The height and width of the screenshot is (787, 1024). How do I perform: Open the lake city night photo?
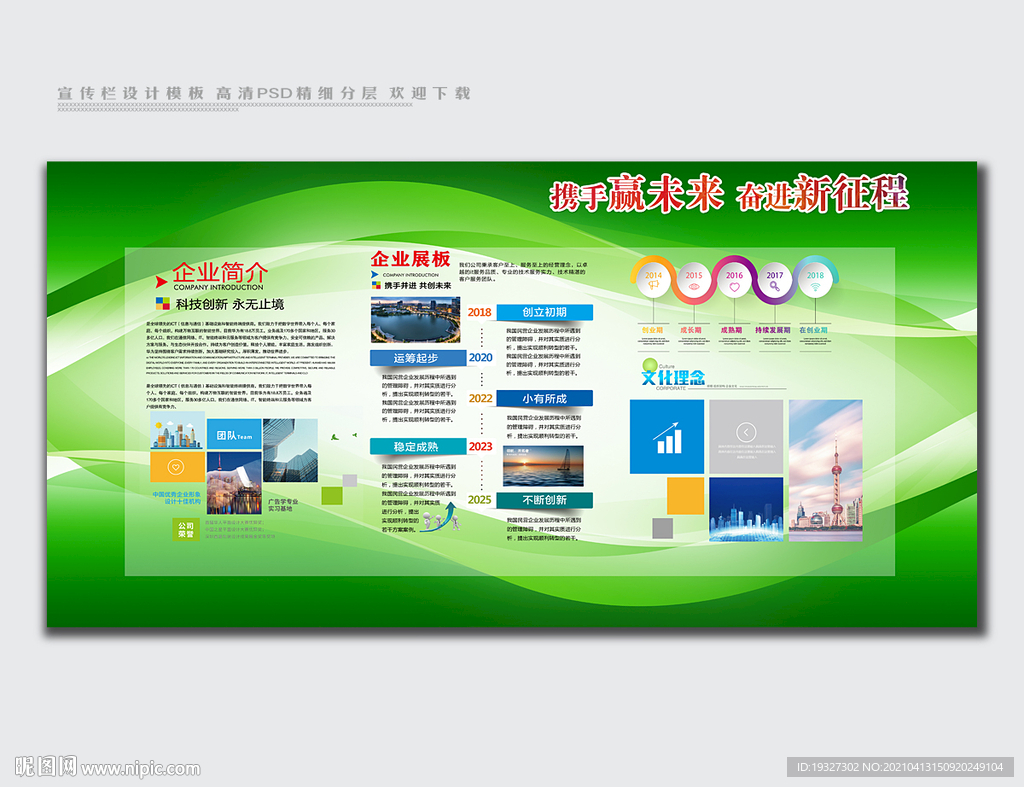click(415, 320)
